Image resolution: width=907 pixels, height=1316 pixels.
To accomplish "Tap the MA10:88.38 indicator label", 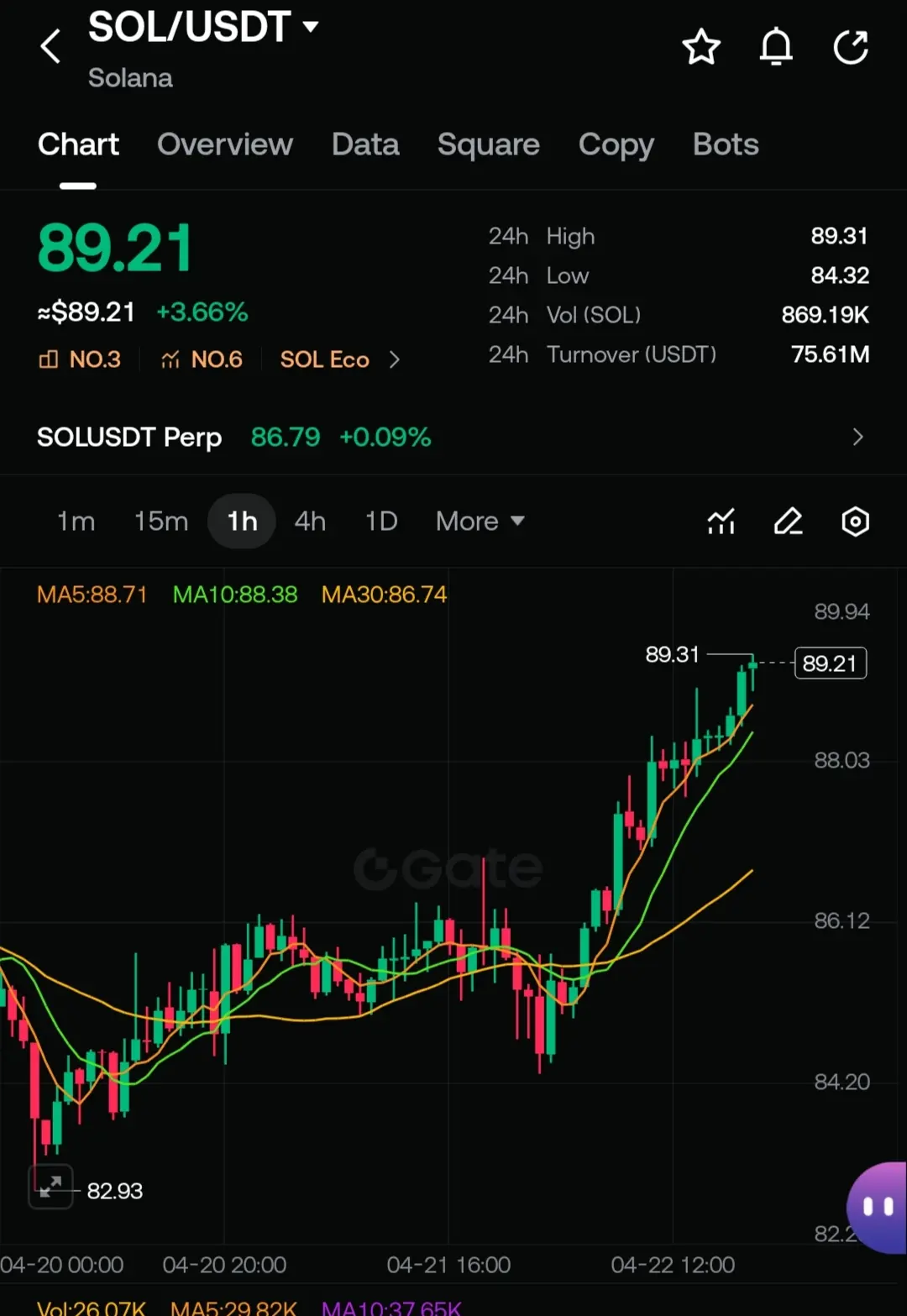I will pyautogui.click(x=235, y=595).
